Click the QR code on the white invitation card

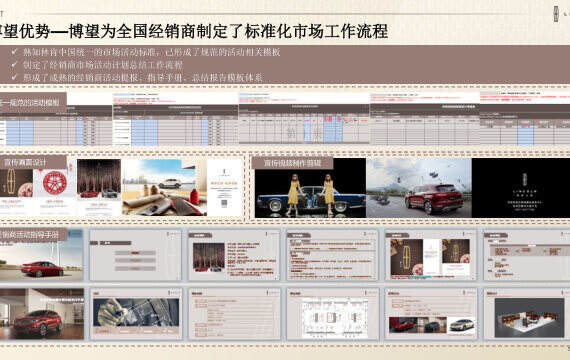tap(224, 204)
